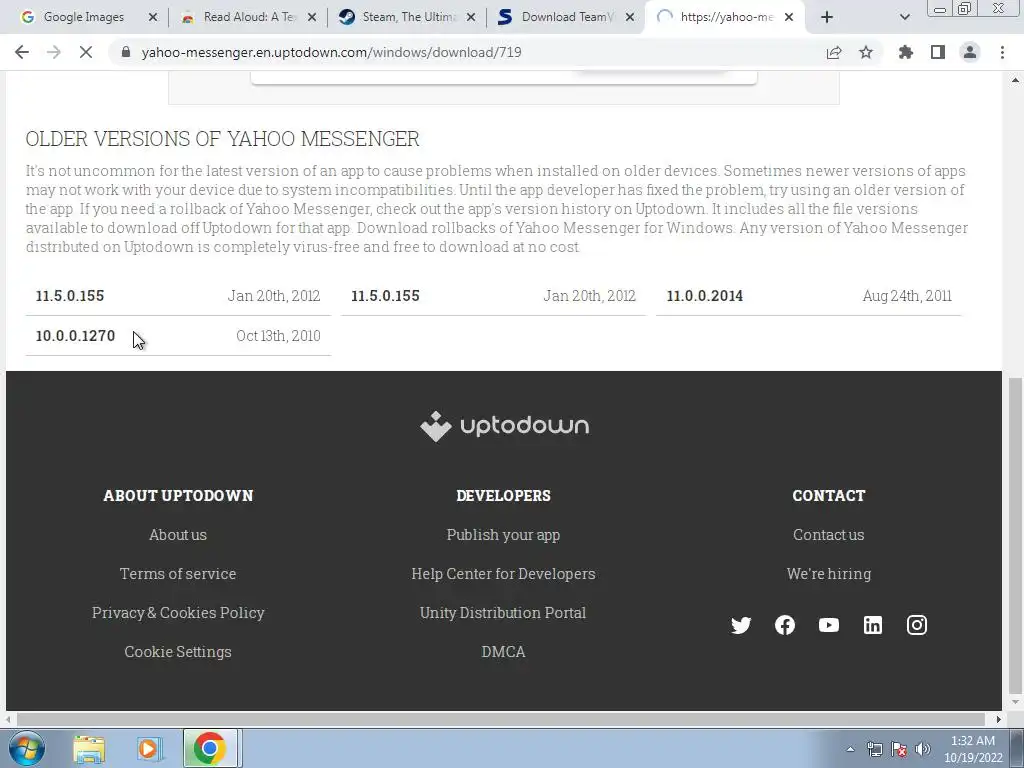Open volume speaker tray icon
This screenshot has width=1024, height=768.
point(922,749)
